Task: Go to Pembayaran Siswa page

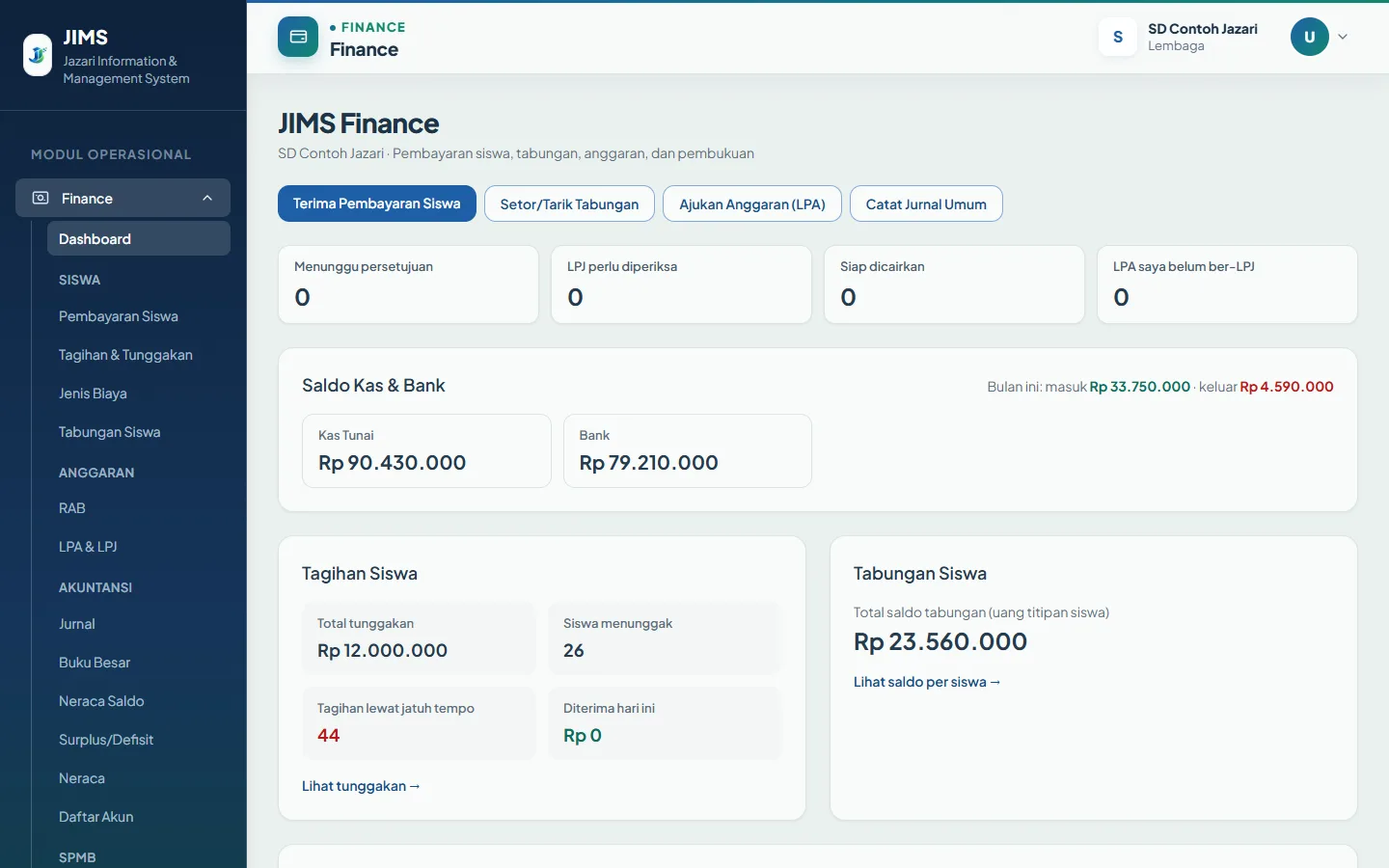Action: 139,316
